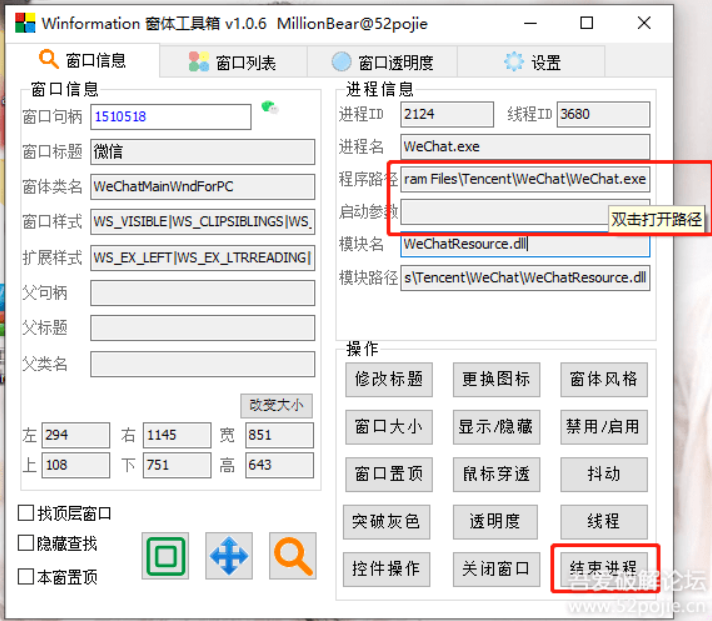
Task: Enable 鼠标穿透 for the window
Action: tap(496, 474)
